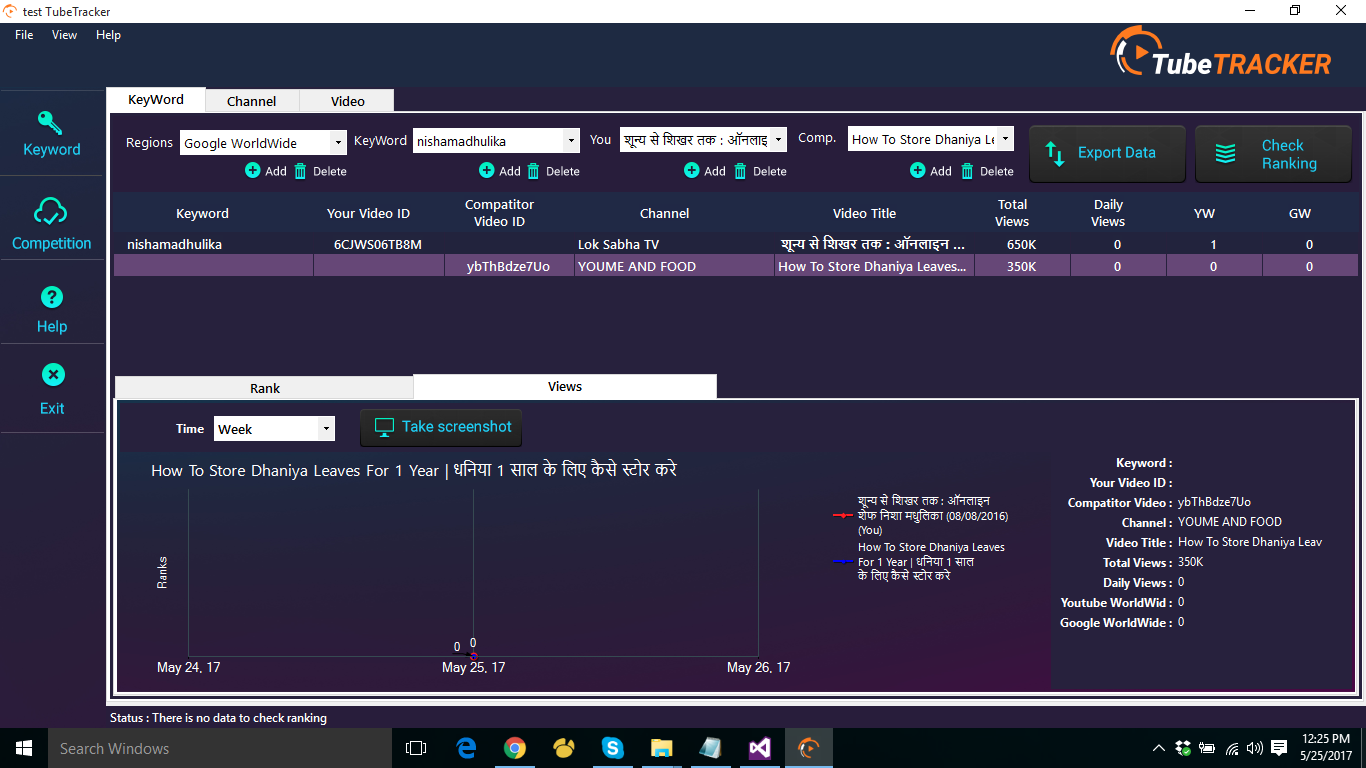Select the Views chart tab

(565, 386)
